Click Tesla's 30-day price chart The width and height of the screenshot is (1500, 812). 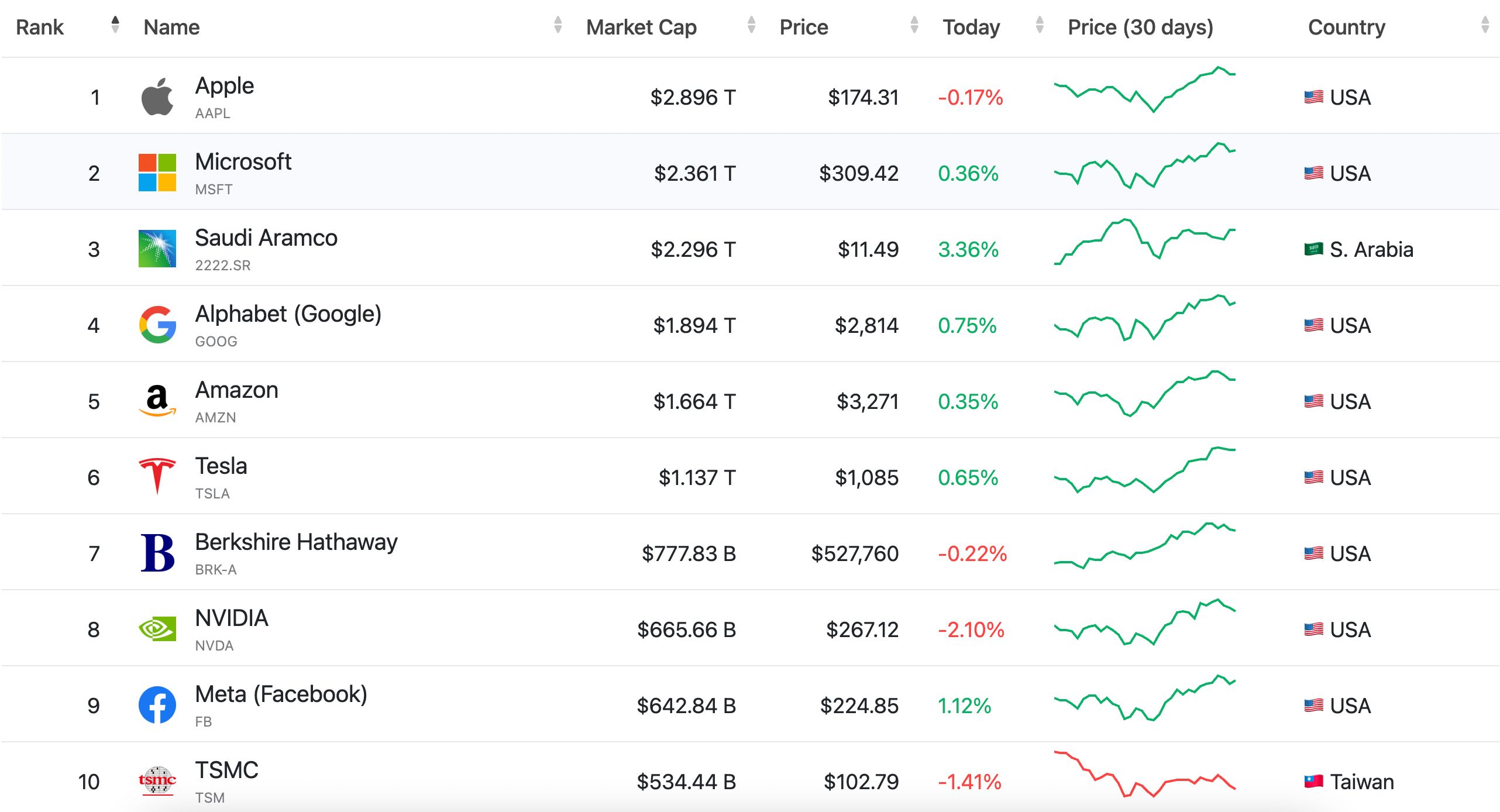click(x=1144, y=469)
